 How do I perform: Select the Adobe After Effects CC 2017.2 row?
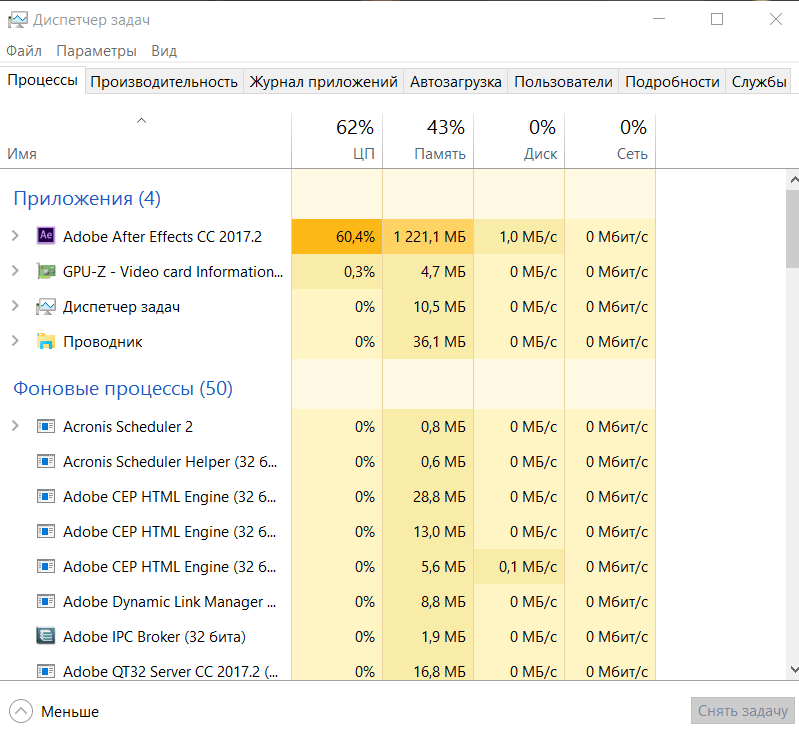(x=328, y=236)
